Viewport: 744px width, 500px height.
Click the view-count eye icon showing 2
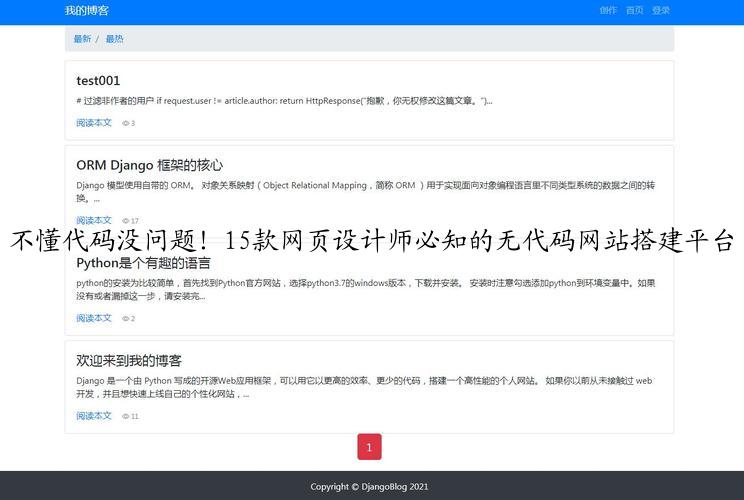126,319
